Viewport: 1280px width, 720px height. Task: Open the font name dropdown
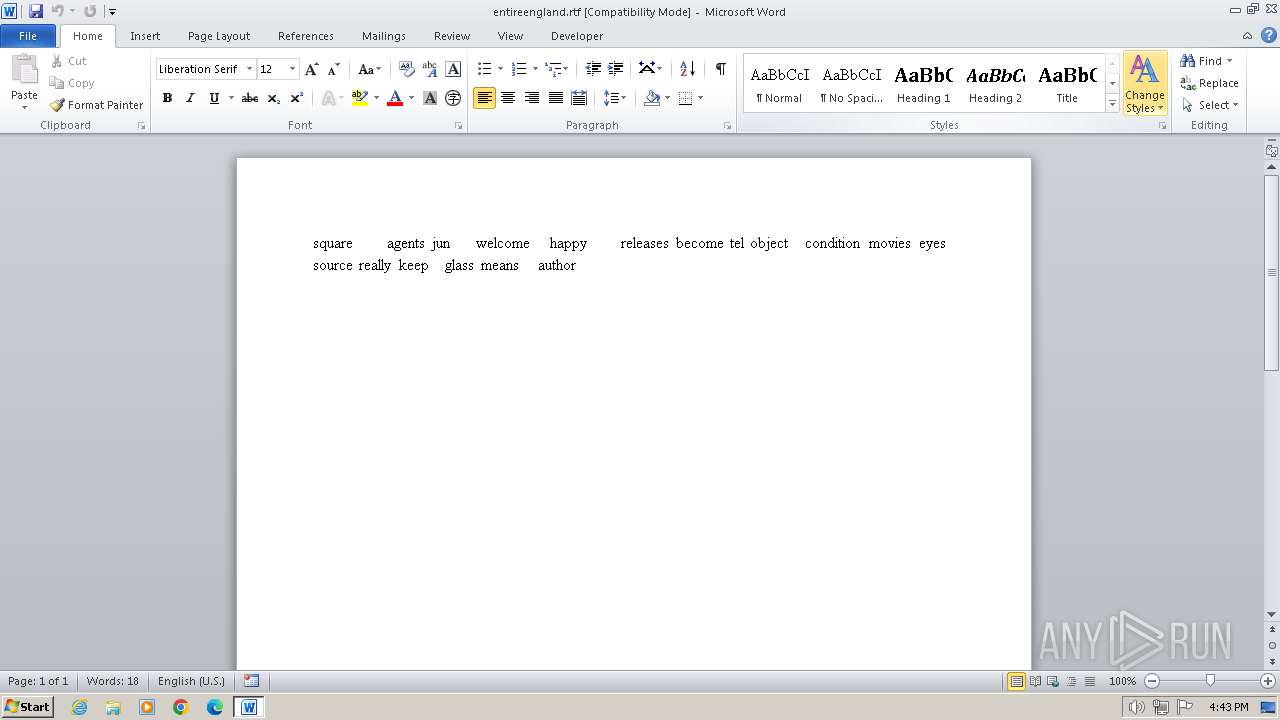click(249, 69)
